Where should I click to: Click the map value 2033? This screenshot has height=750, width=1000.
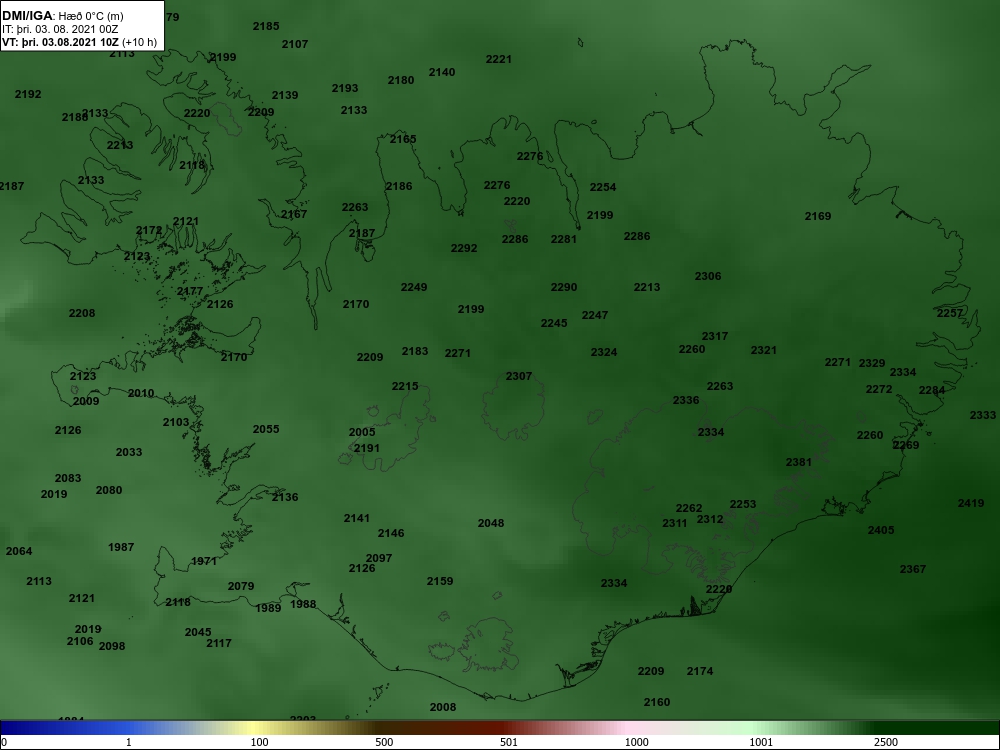pyautogui.click(x=129, y=452)
